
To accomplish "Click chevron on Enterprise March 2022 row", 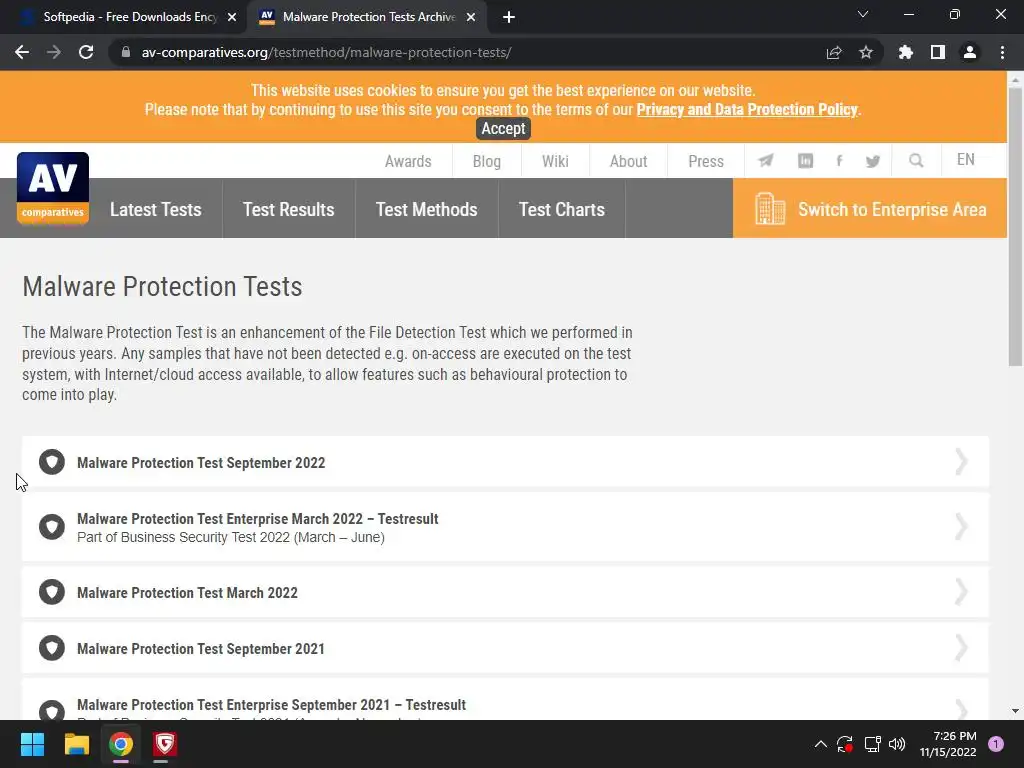I will (961, 526).
